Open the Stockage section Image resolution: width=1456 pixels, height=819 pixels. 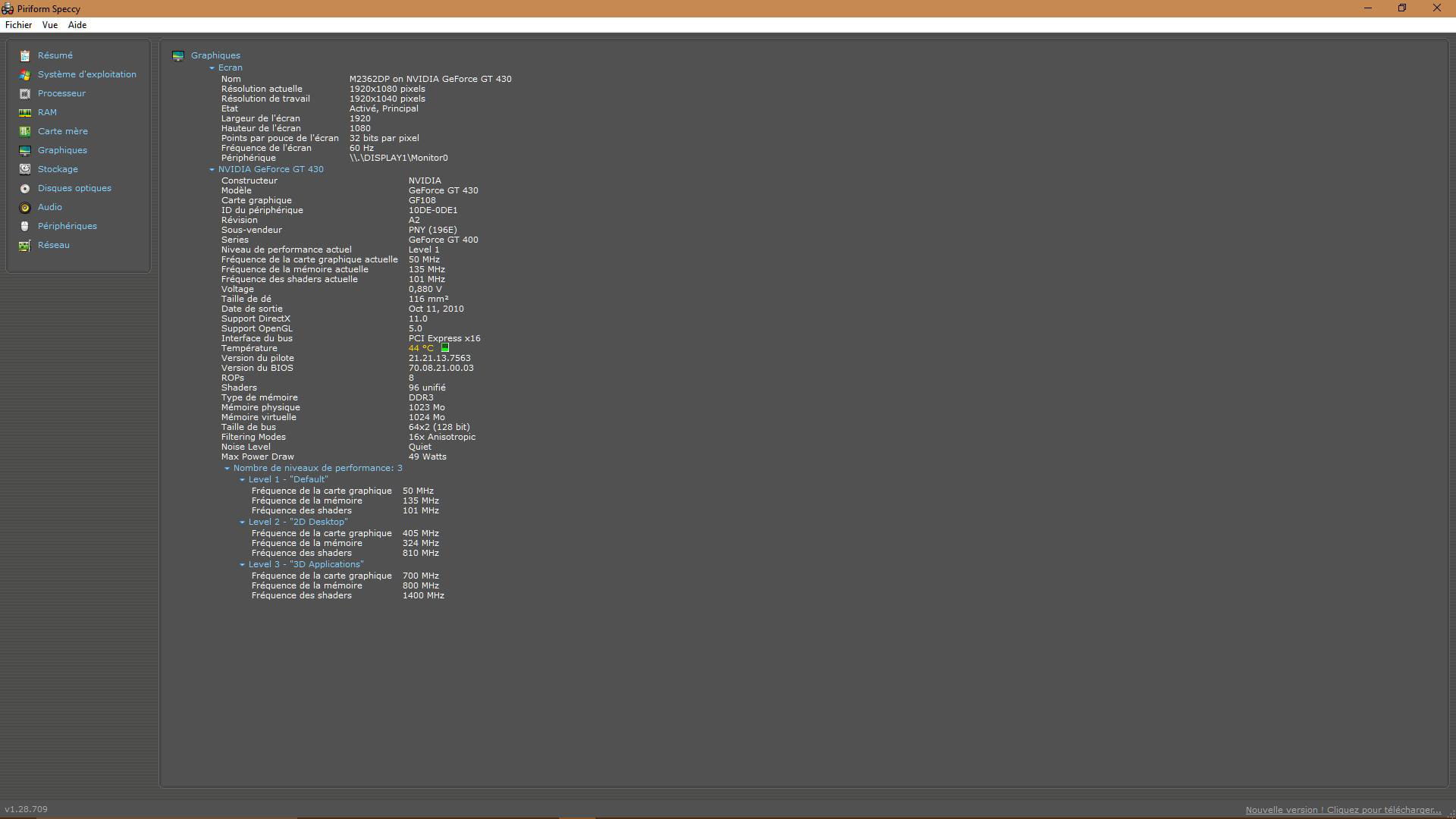click(58, 169)
